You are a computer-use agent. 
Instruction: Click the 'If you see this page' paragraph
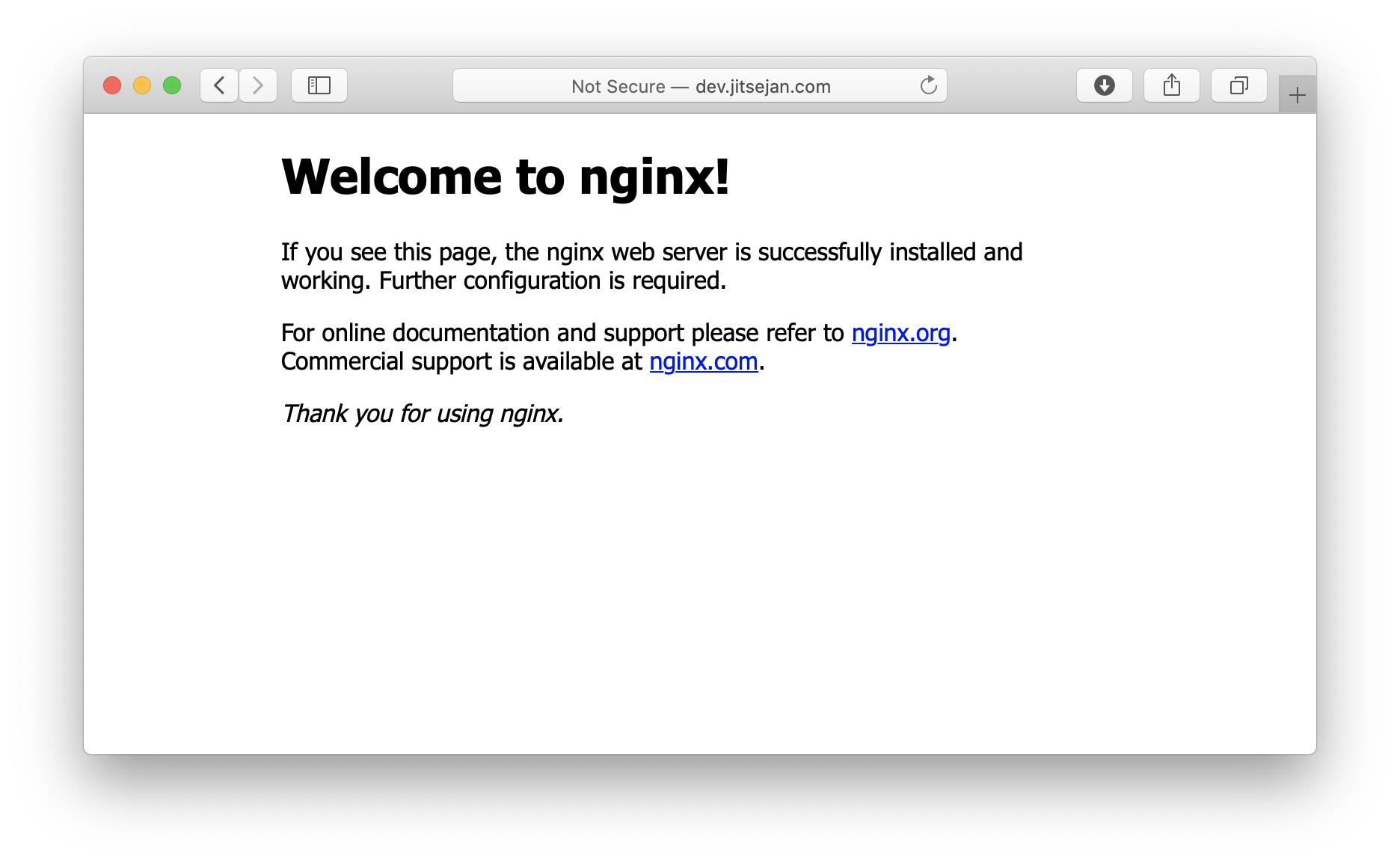pyautogui.click(x=651, y=266)
